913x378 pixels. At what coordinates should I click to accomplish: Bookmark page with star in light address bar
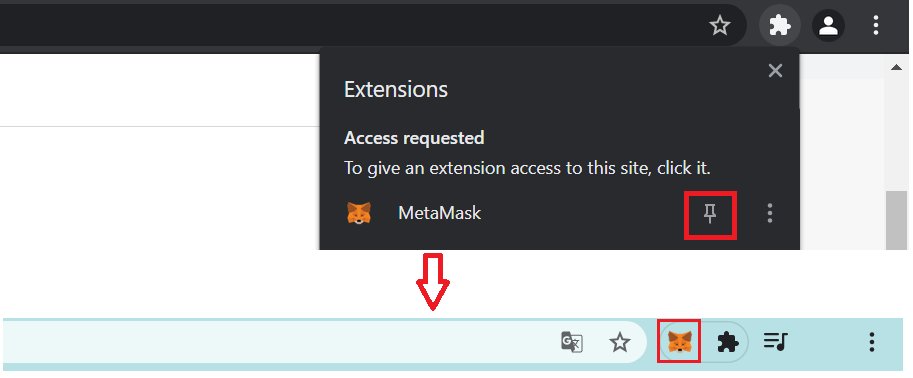click(620, 342)
